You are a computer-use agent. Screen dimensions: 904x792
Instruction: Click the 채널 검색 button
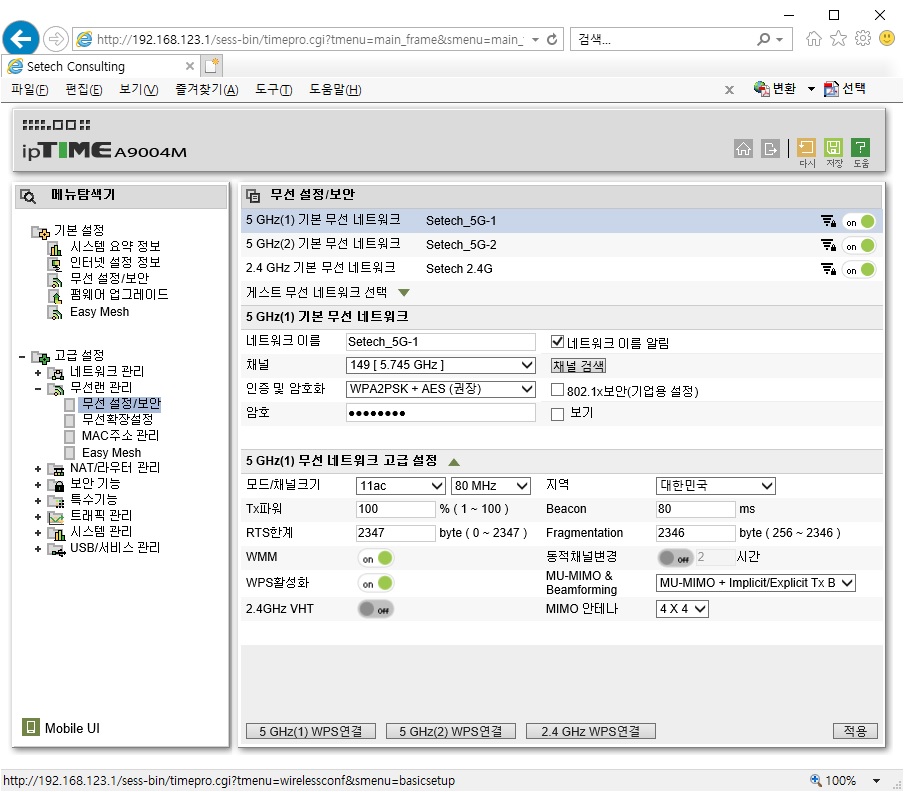pos(578,365)
